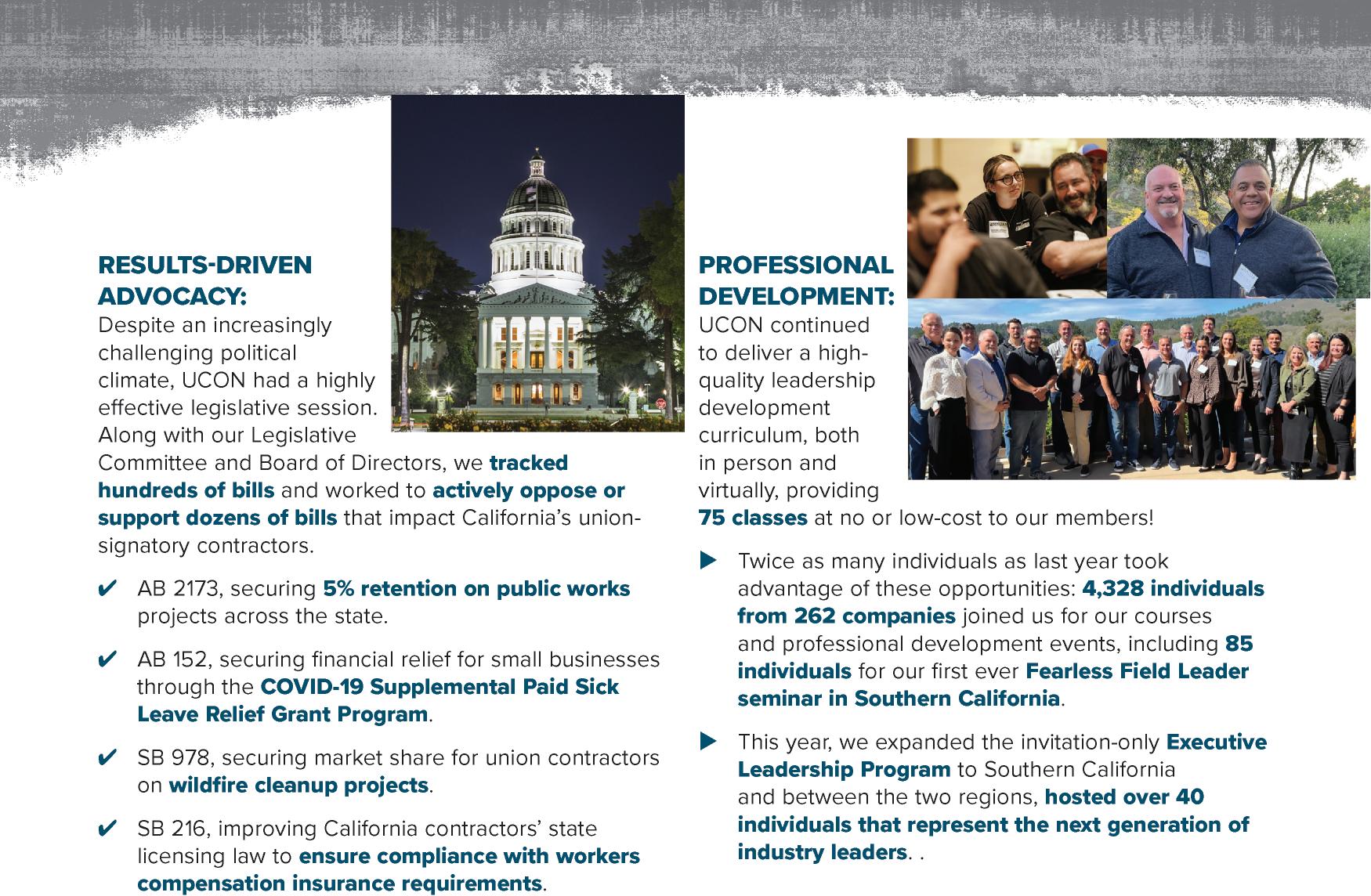Click the "AB 152" bill number

[174, 659]
